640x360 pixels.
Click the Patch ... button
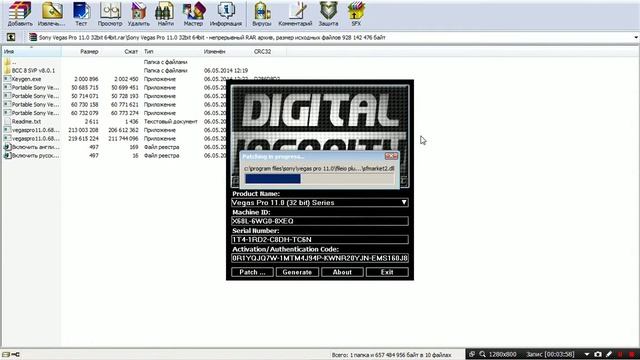pos(252,272)
